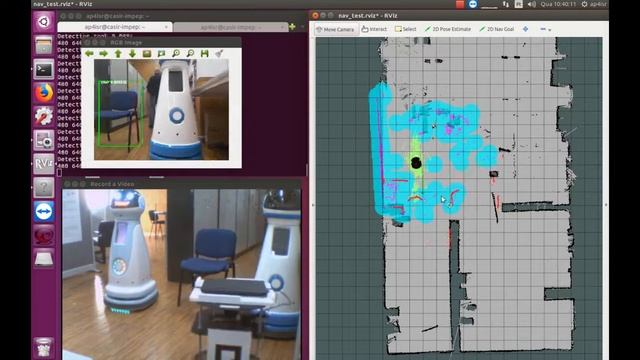Screen dimensions: 640x360
Task: Click the image icon after the down arrow
Action: pyautogui.click(x=147, y=53)
